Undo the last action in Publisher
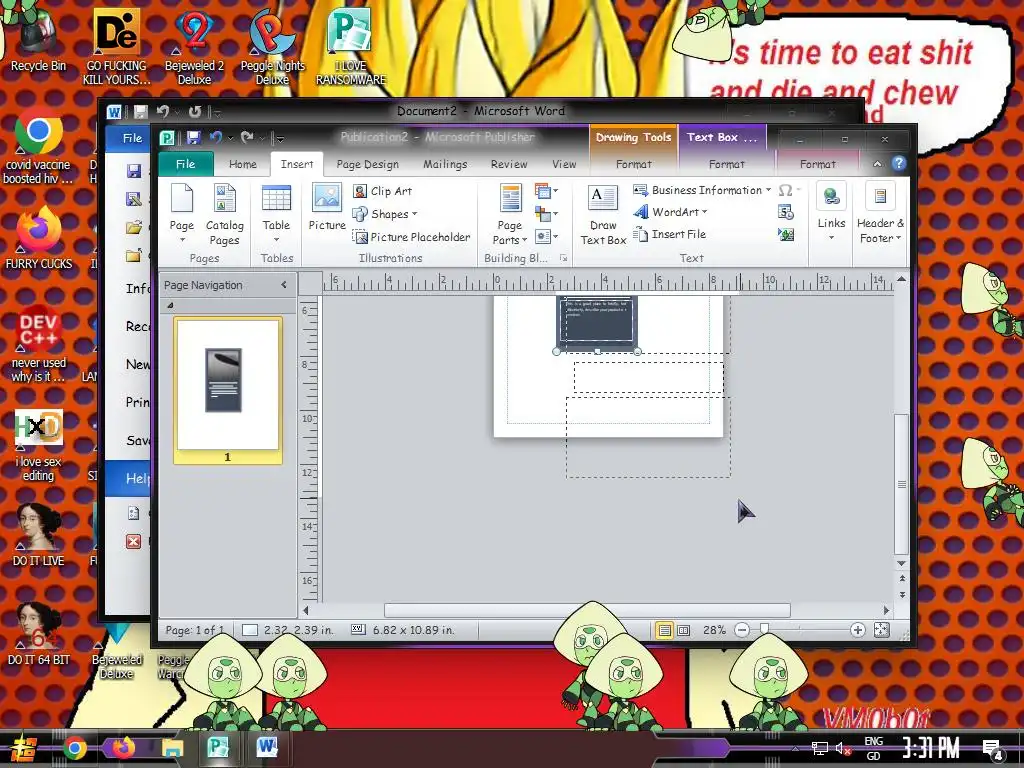 [x=216, y=138]
